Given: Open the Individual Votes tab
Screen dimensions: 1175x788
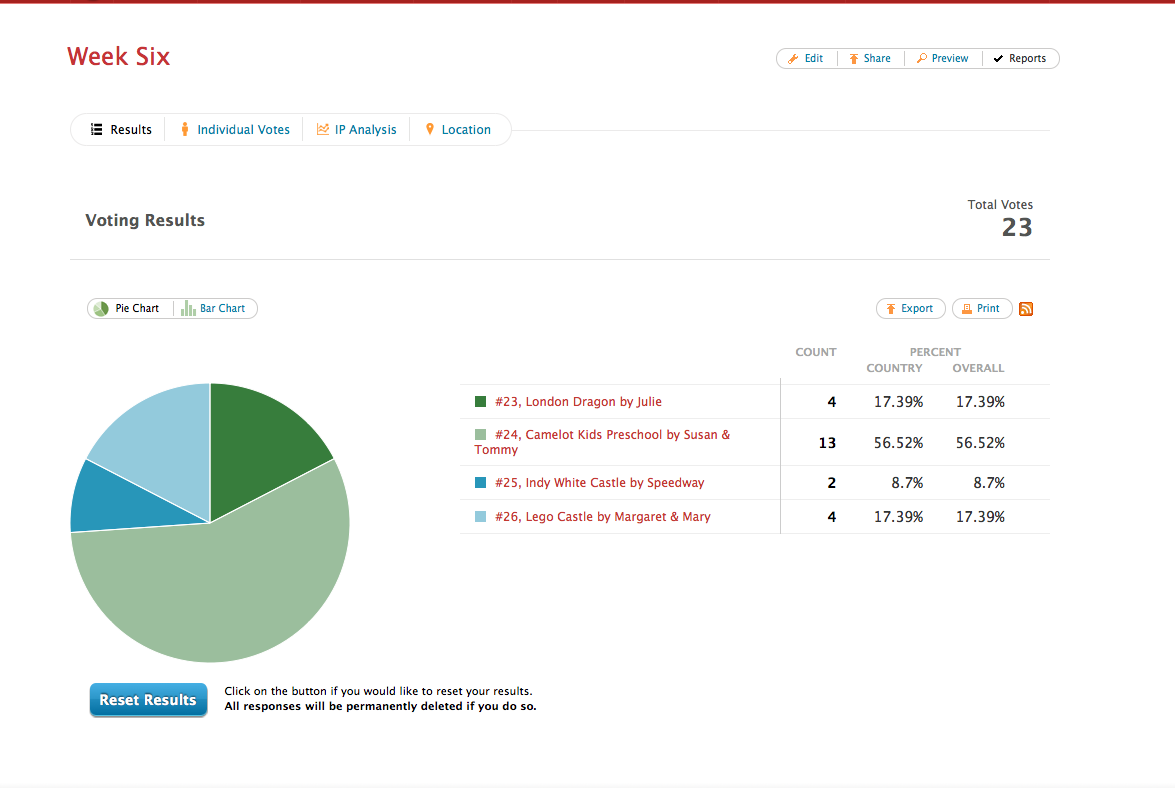Looking at the screenshot, I should pyautogui.click(x=235, y=130).
